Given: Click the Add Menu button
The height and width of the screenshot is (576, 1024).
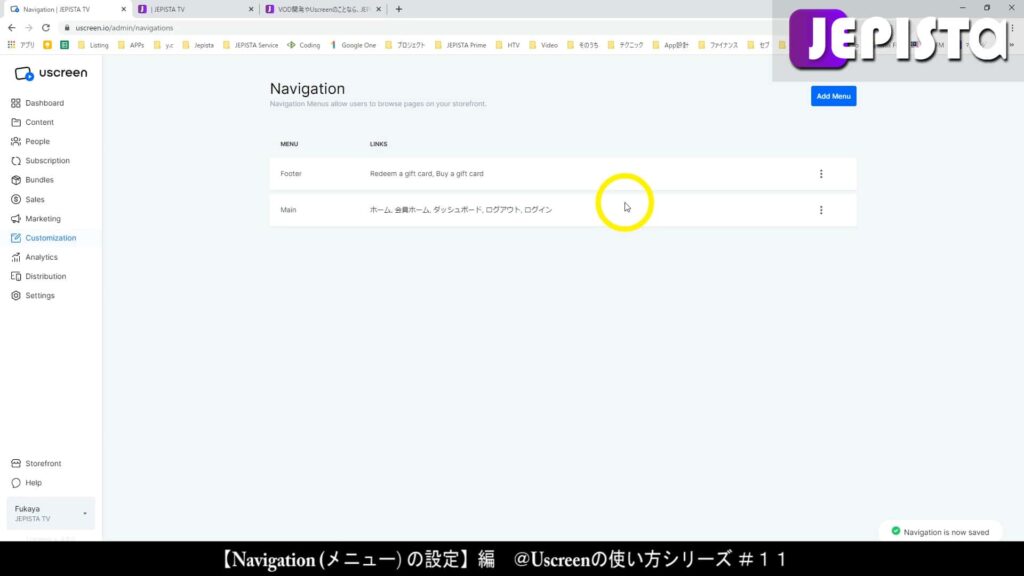Looking at the screenshot, I should (x=833, y=96).
